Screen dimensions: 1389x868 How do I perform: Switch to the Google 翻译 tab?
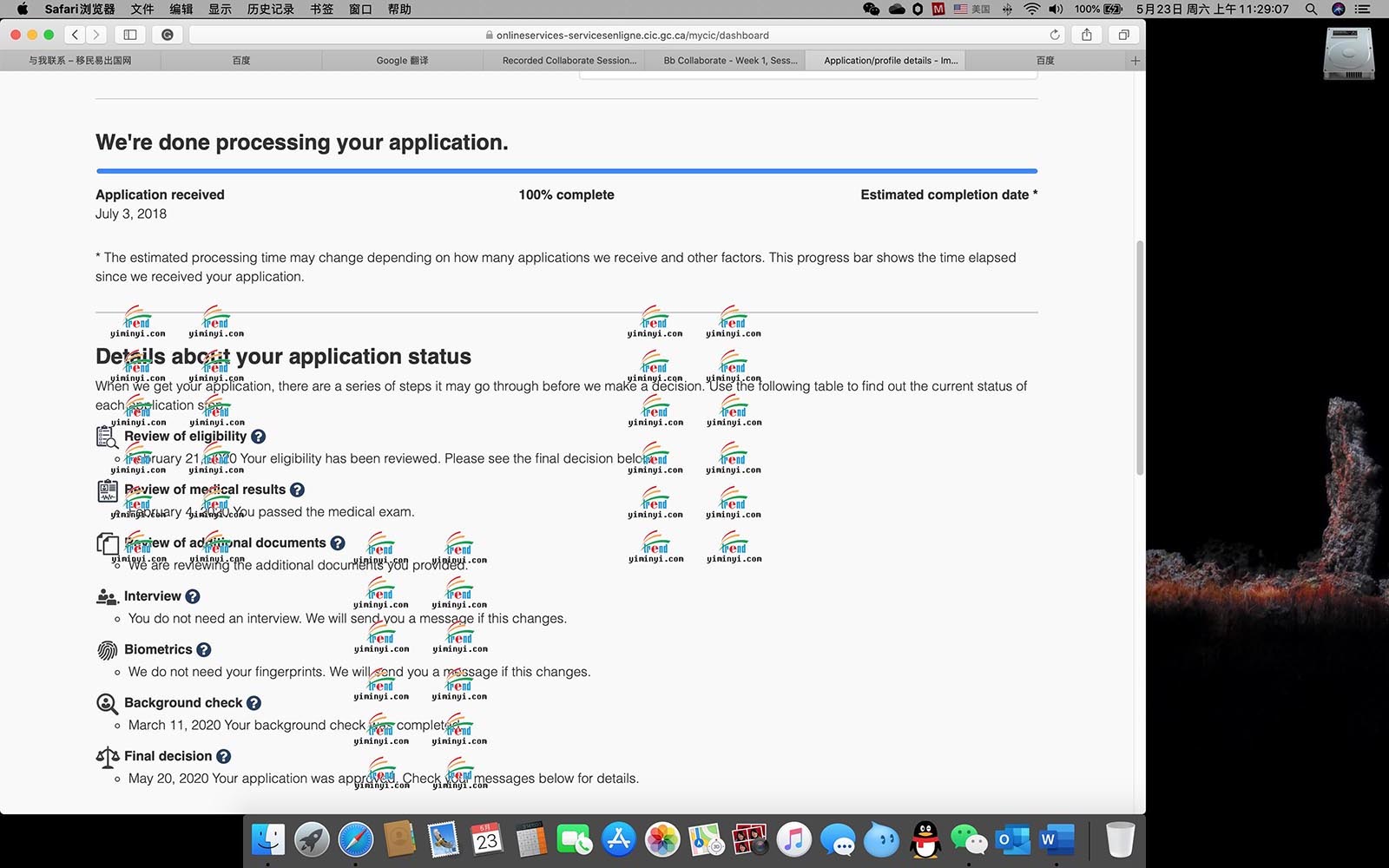click(x=402, y=61)
